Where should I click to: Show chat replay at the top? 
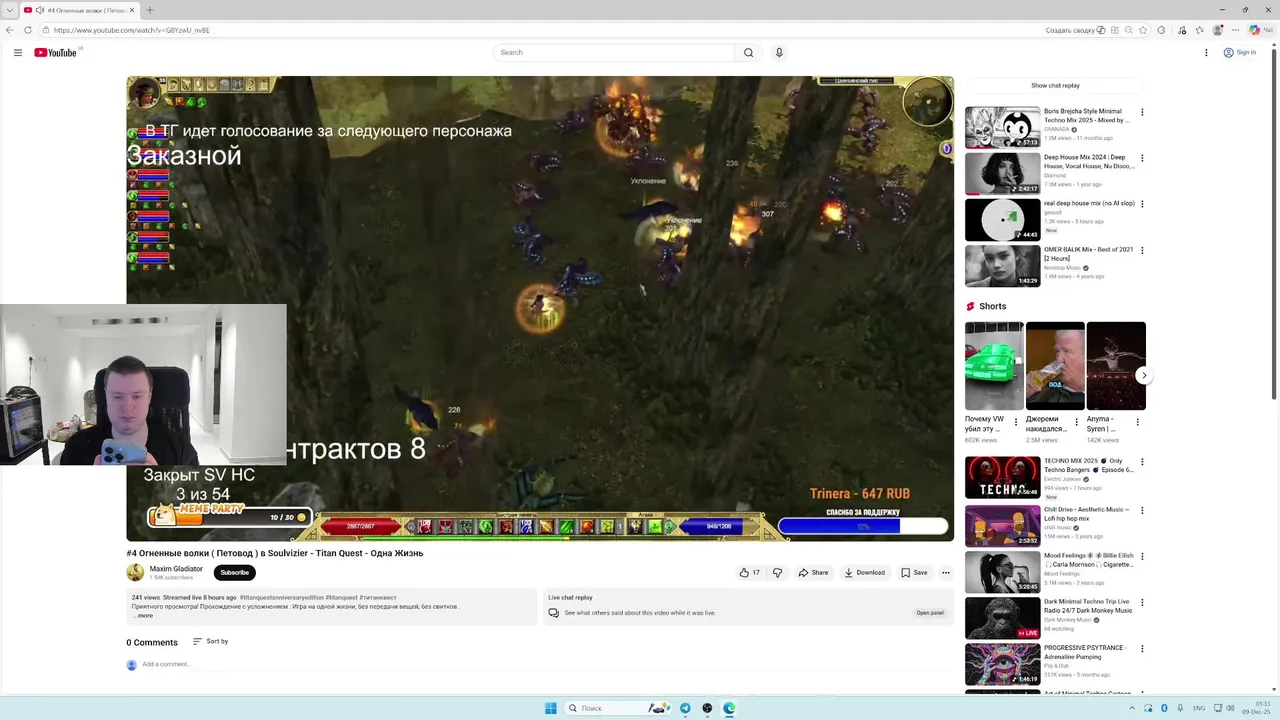(1055, 85)
